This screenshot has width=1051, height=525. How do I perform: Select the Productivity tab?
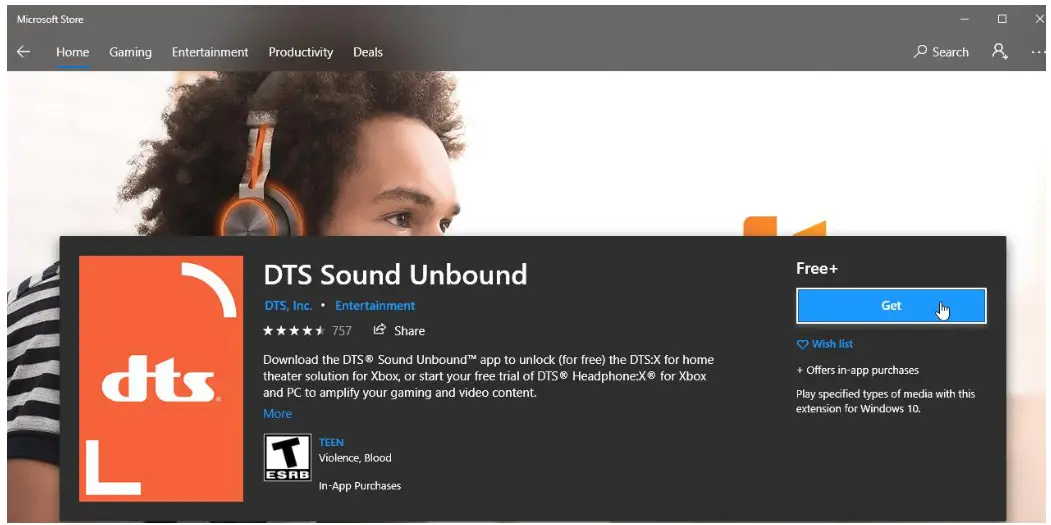(x=300, y=52)
